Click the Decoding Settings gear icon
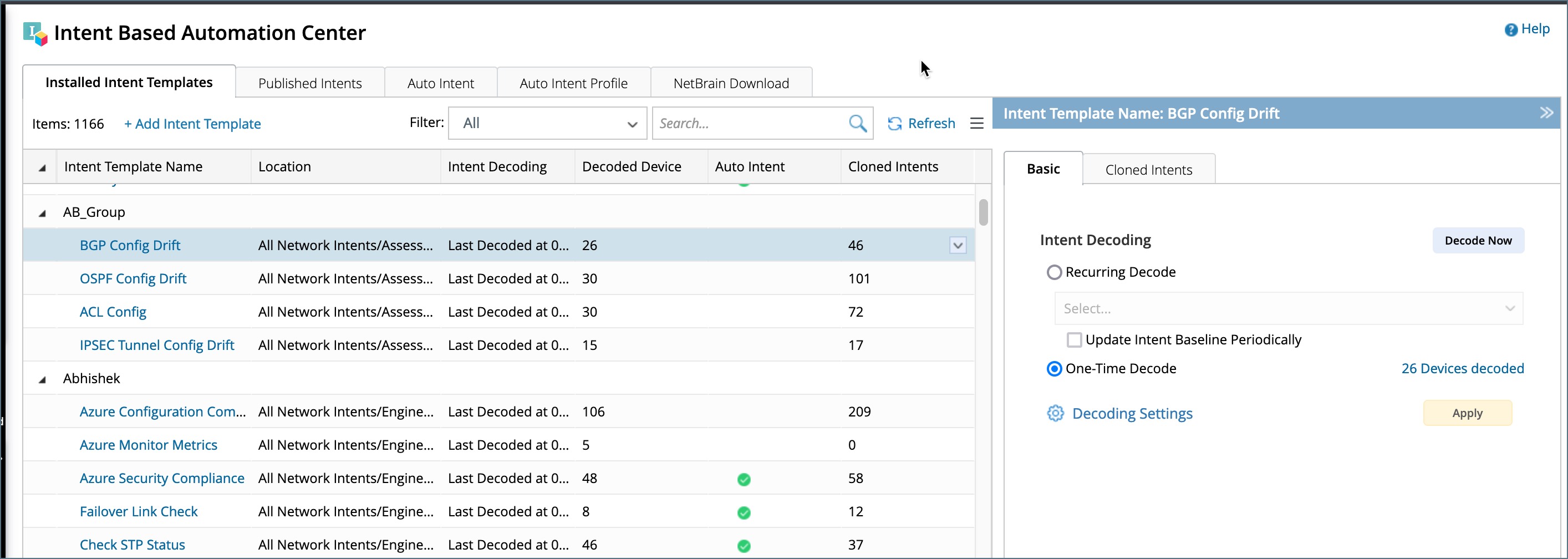 pyautogui.click(x=1055, y=414)
